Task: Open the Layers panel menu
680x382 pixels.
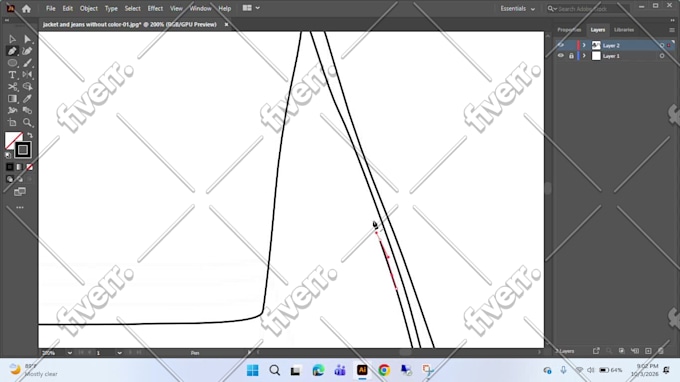Action: (672, 30)
